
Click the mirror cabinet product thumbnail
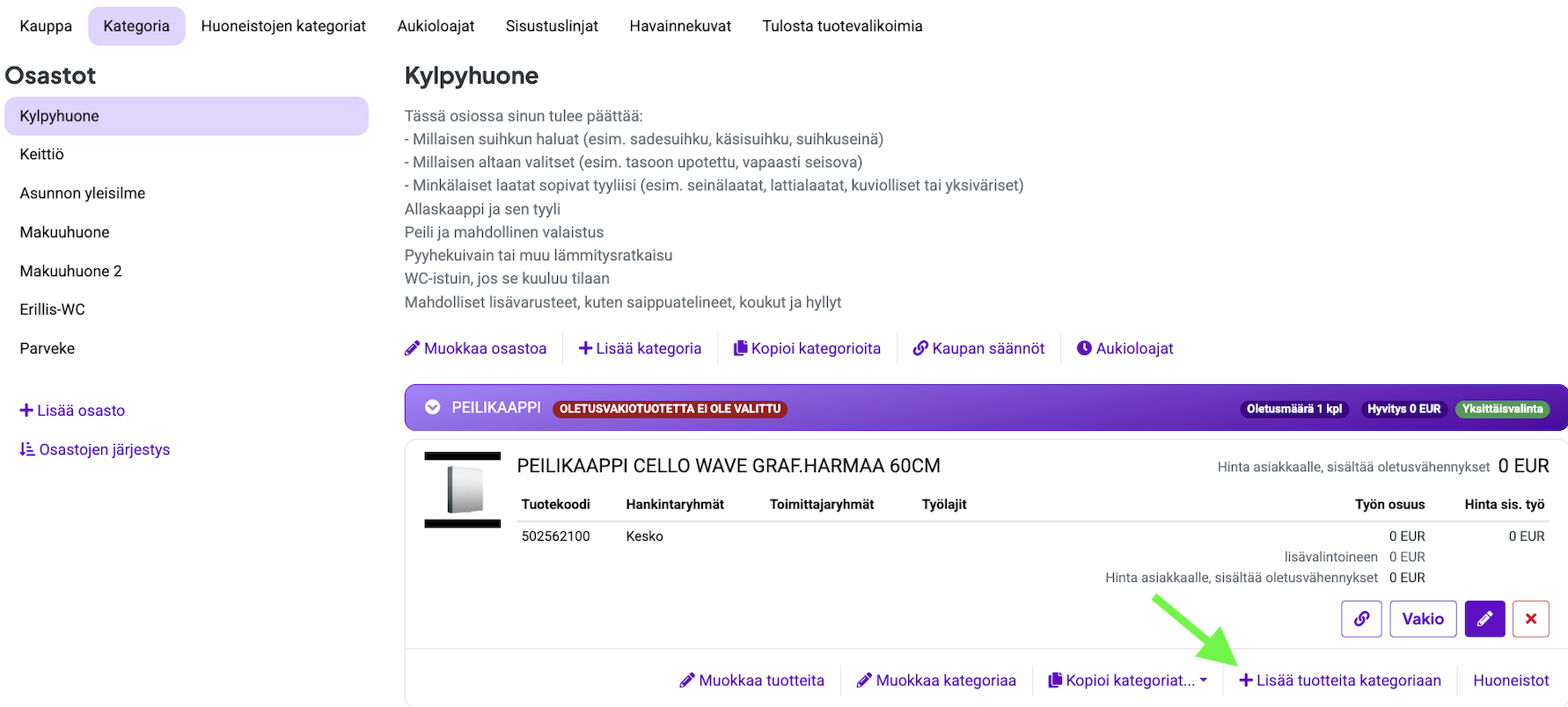462,490
